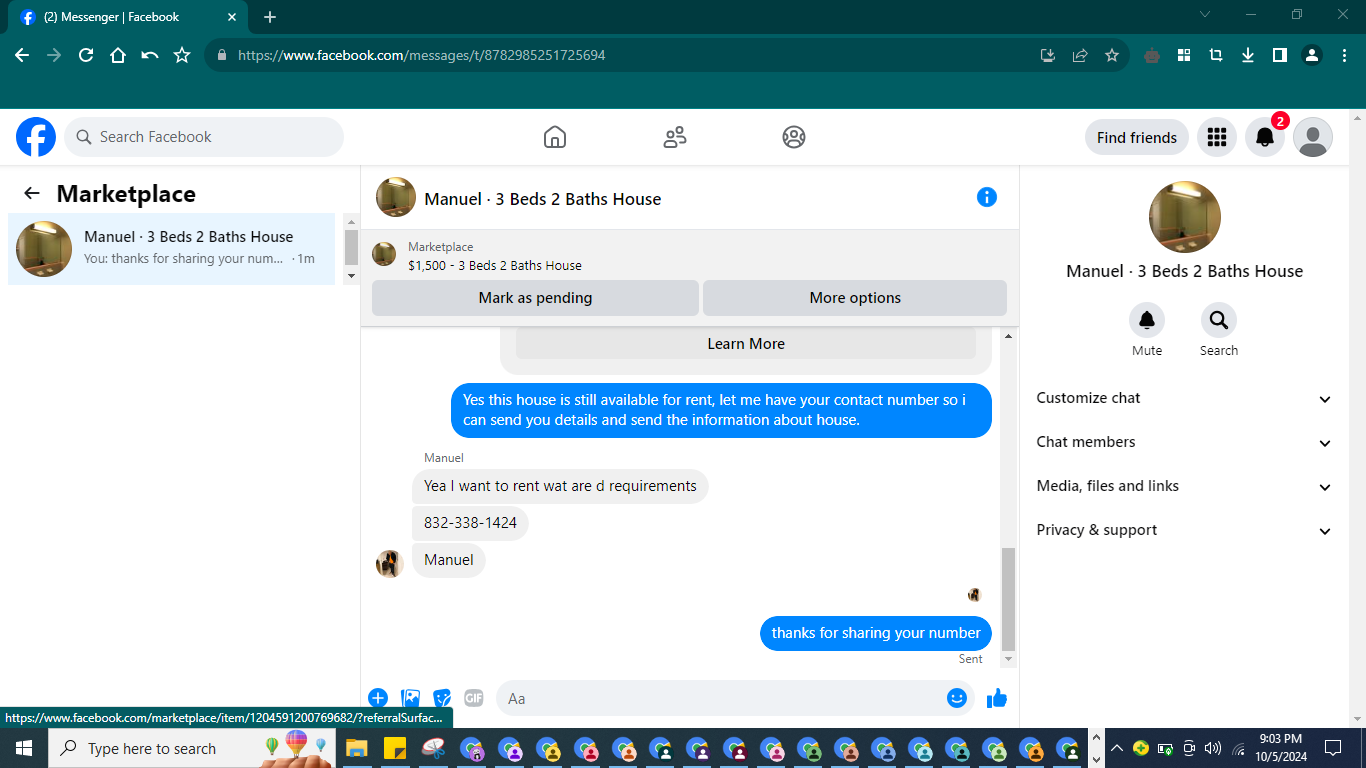Open the account profile avatar menu
1366x768 pixels.
1313,137
